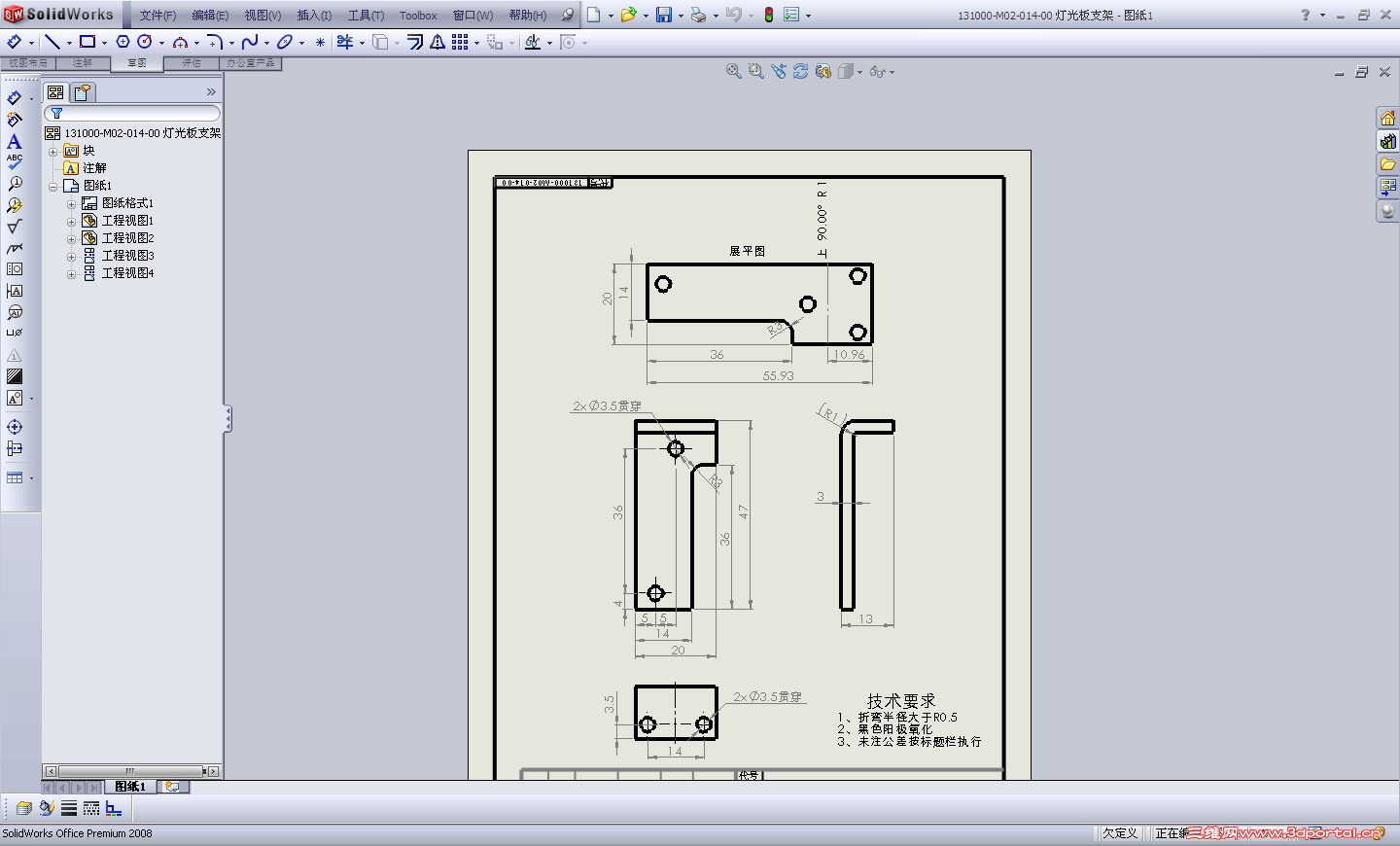Click the feature tree filter input field
The height and width of the screenshot is (846, 1400).
(132, 114)
